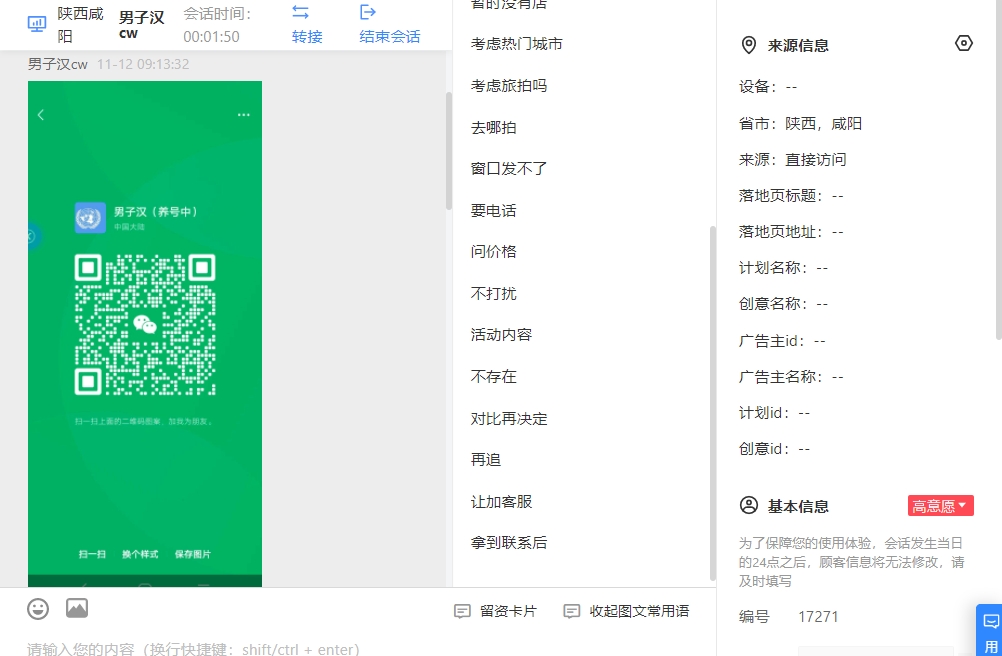Click the back arrow in the QR screenshot
Image resolution: width=1002 pixels, height=656 pixels.
41,115
